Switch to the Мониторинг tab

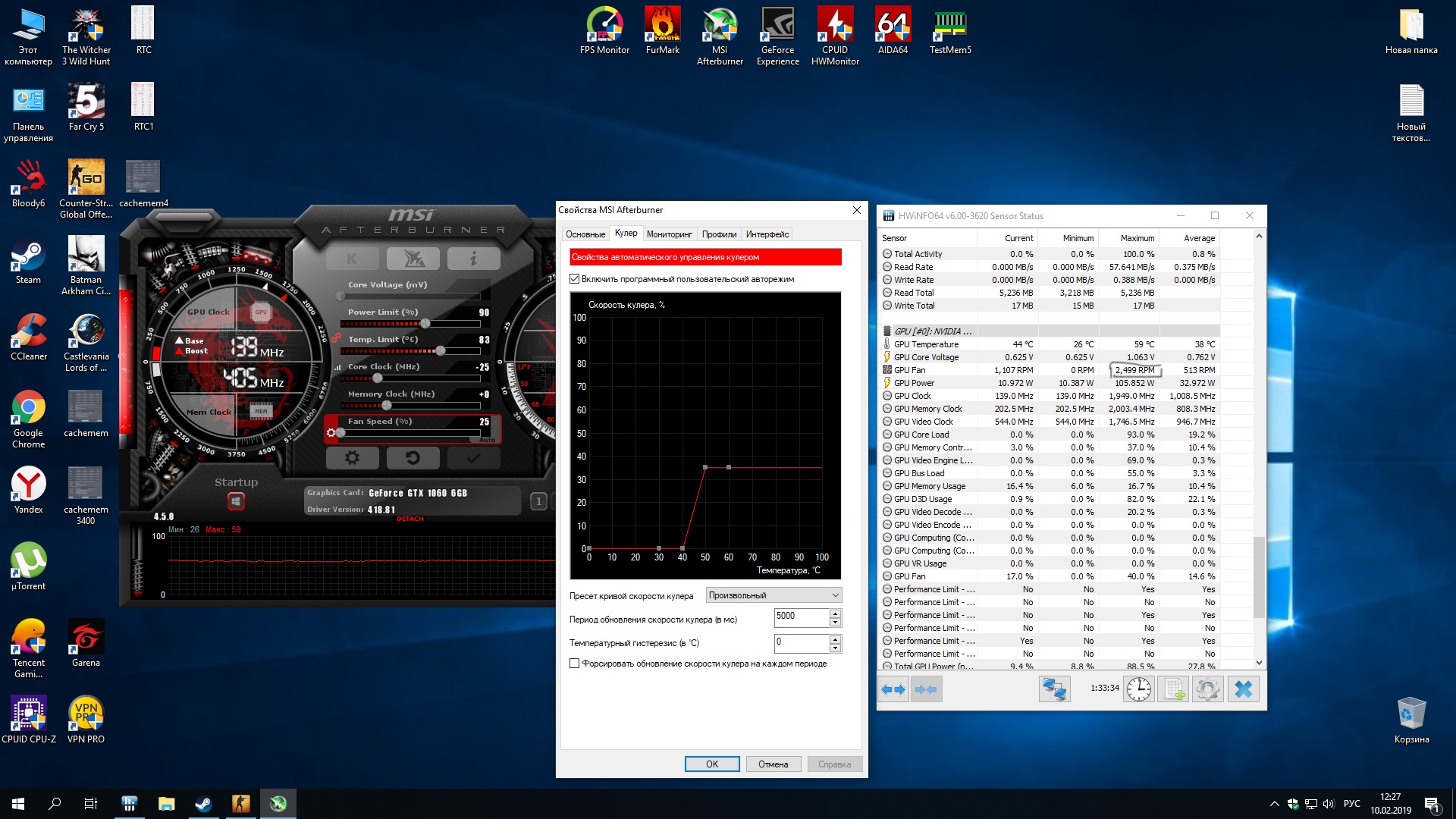pyautogui.click(x=669, y=234)
